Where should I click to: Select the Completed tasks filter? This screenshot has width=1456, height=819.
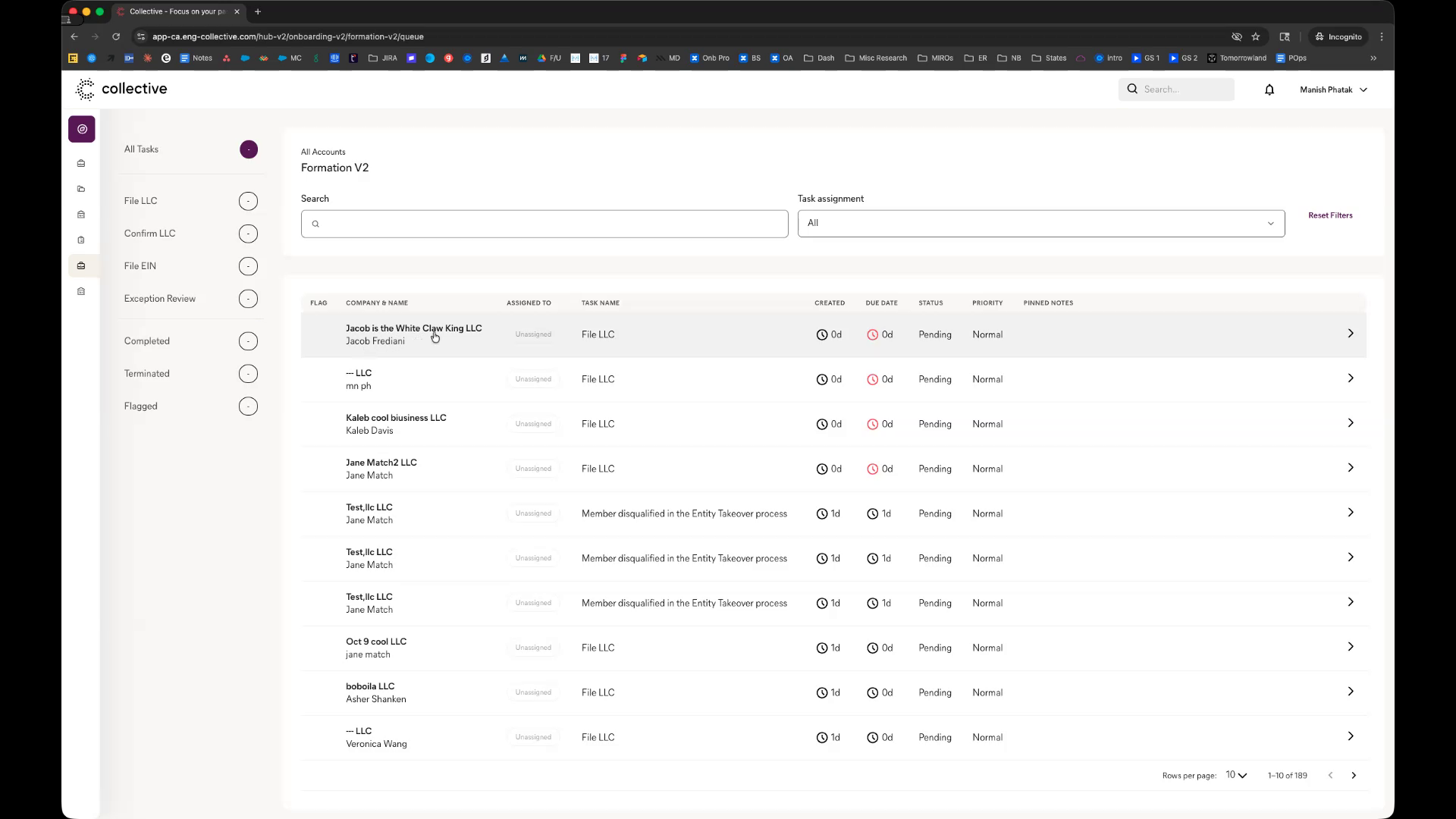(147, 341)
